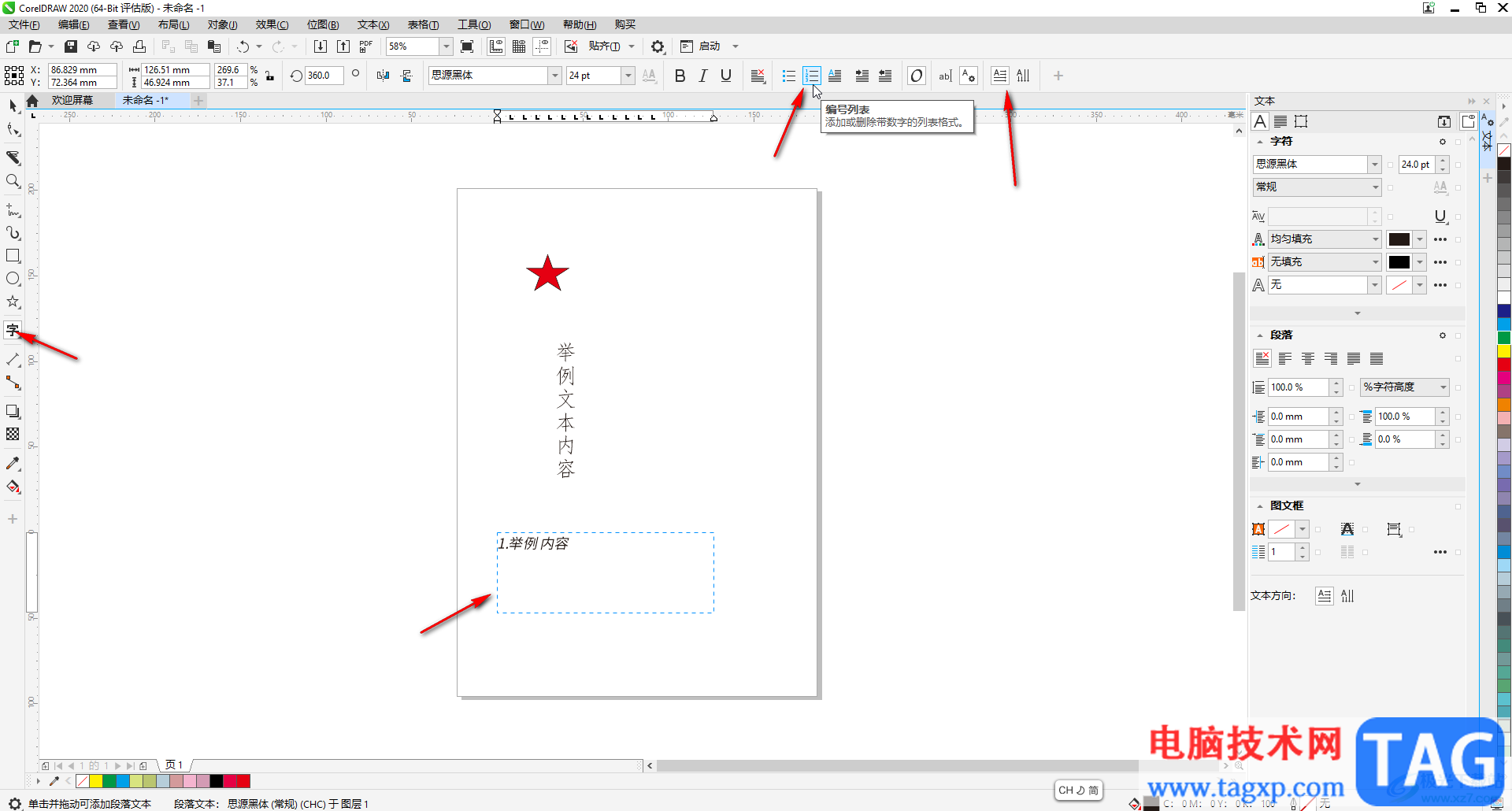This screenshot has height=811, width=1512.
Task: Toggle underline in Character panel
Action: (x=1440, y=217)
